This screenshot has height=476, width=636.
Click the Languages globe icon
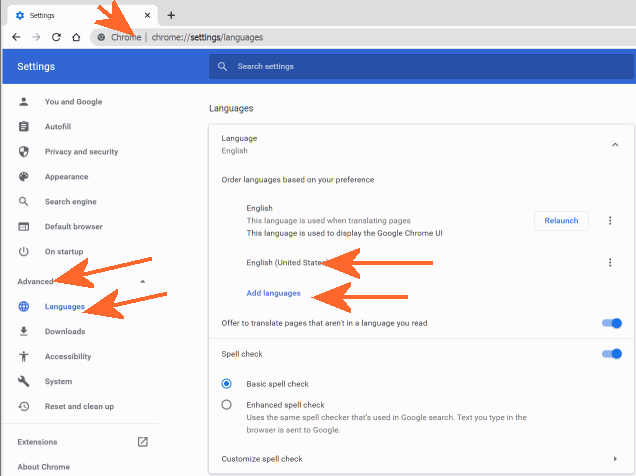coord(24,307)
